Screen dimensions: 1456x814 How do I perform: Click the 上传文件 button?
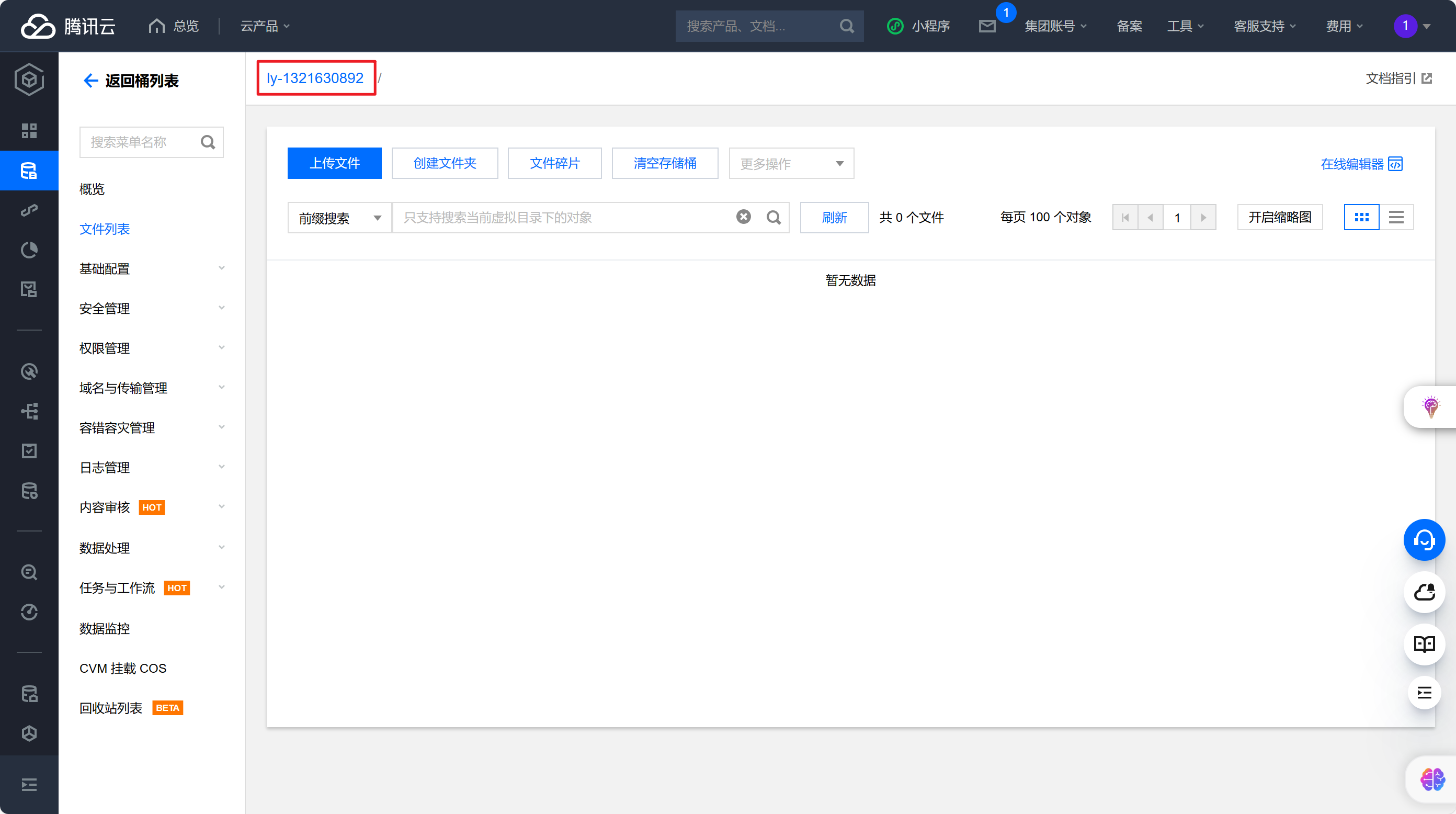334,163
